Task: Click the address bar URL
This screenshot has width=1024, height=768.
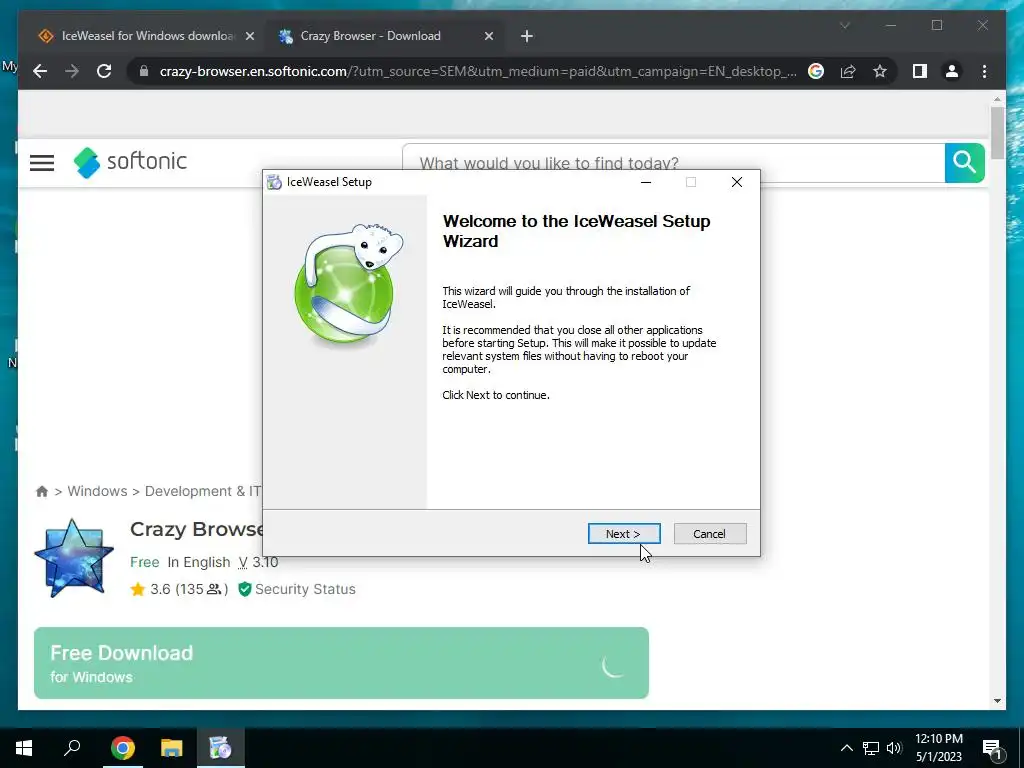Action: coord(477,71)
